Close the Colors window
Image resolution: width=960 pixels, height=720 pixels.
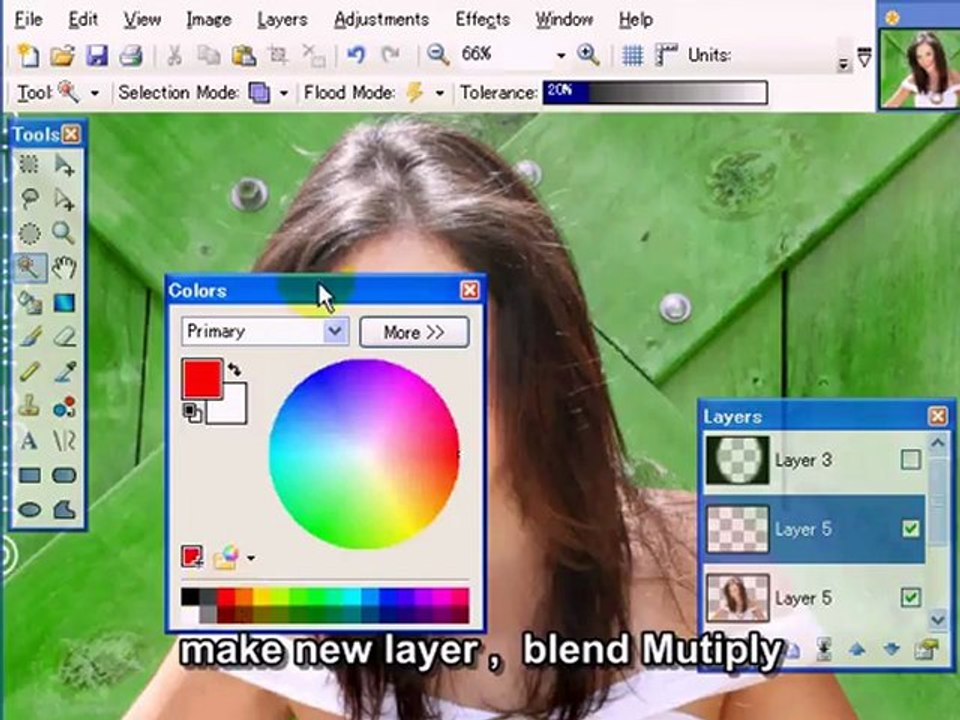(470, 290)
